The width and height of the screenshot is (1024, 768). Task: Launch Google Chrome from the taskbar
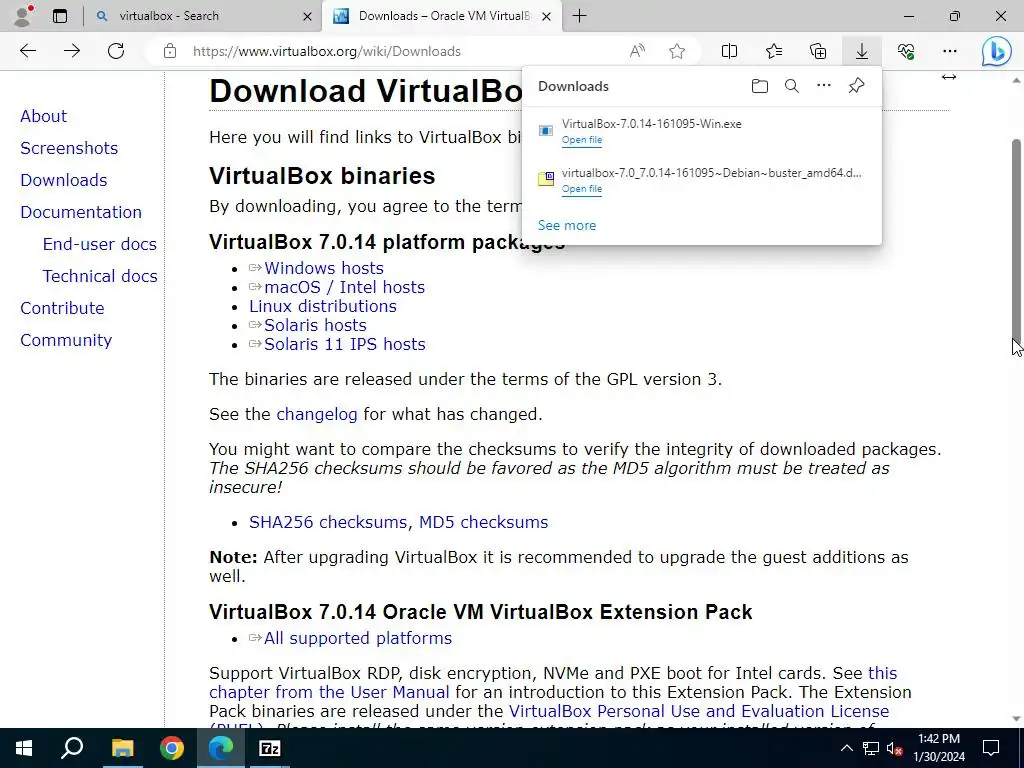point(172,748)
